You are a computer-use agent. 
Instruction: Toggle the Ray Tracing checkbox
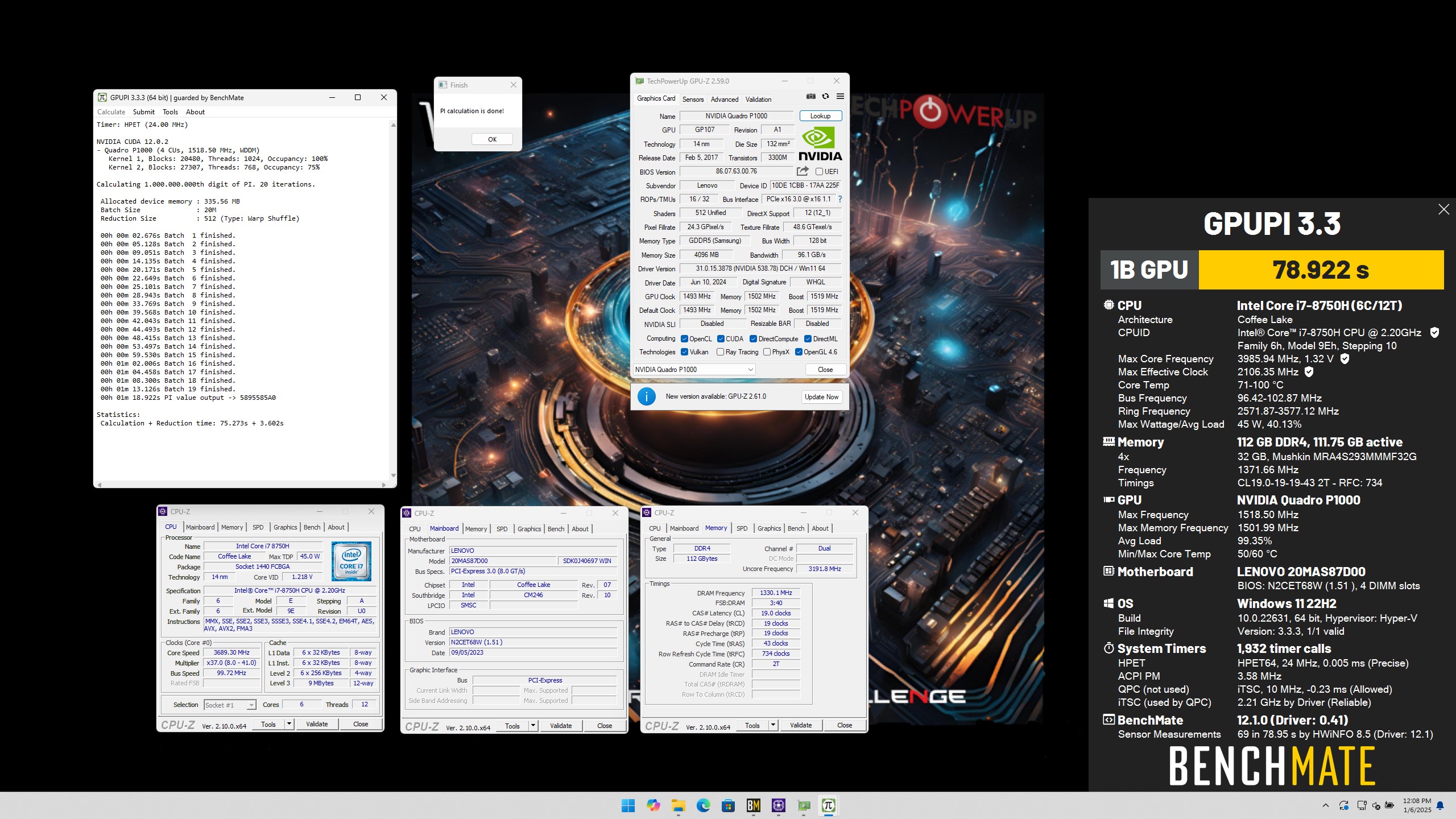tap(720, 352)
